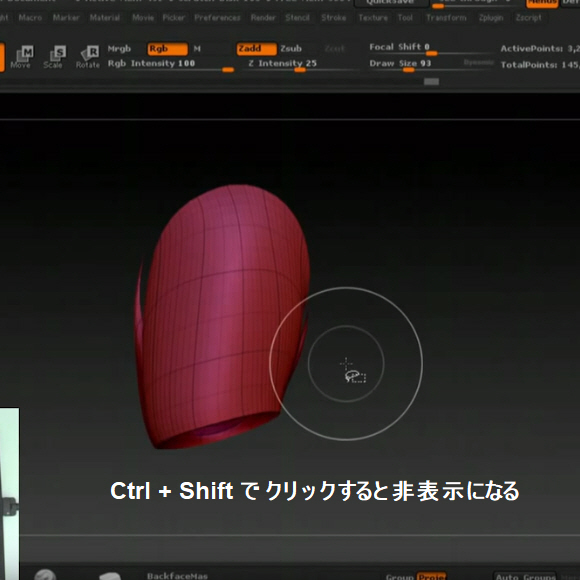This screenshot has width=580, height=580.
Task: Open the Zscript menu
Action: [529, 17]
